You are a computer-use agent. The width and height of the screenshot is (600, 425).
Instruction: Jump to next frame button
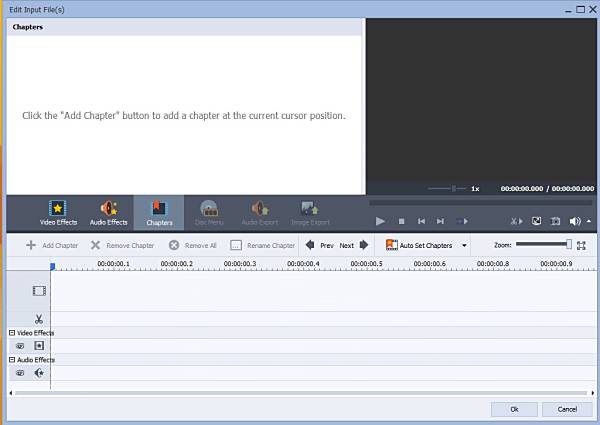[440, 221]
